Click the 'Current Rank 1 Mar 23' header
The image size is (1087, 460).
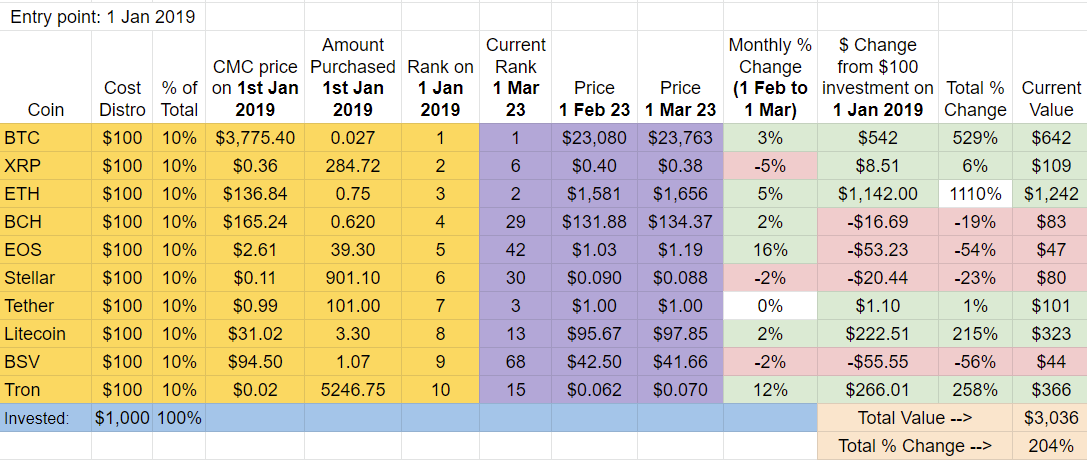[x=515, y=78]
